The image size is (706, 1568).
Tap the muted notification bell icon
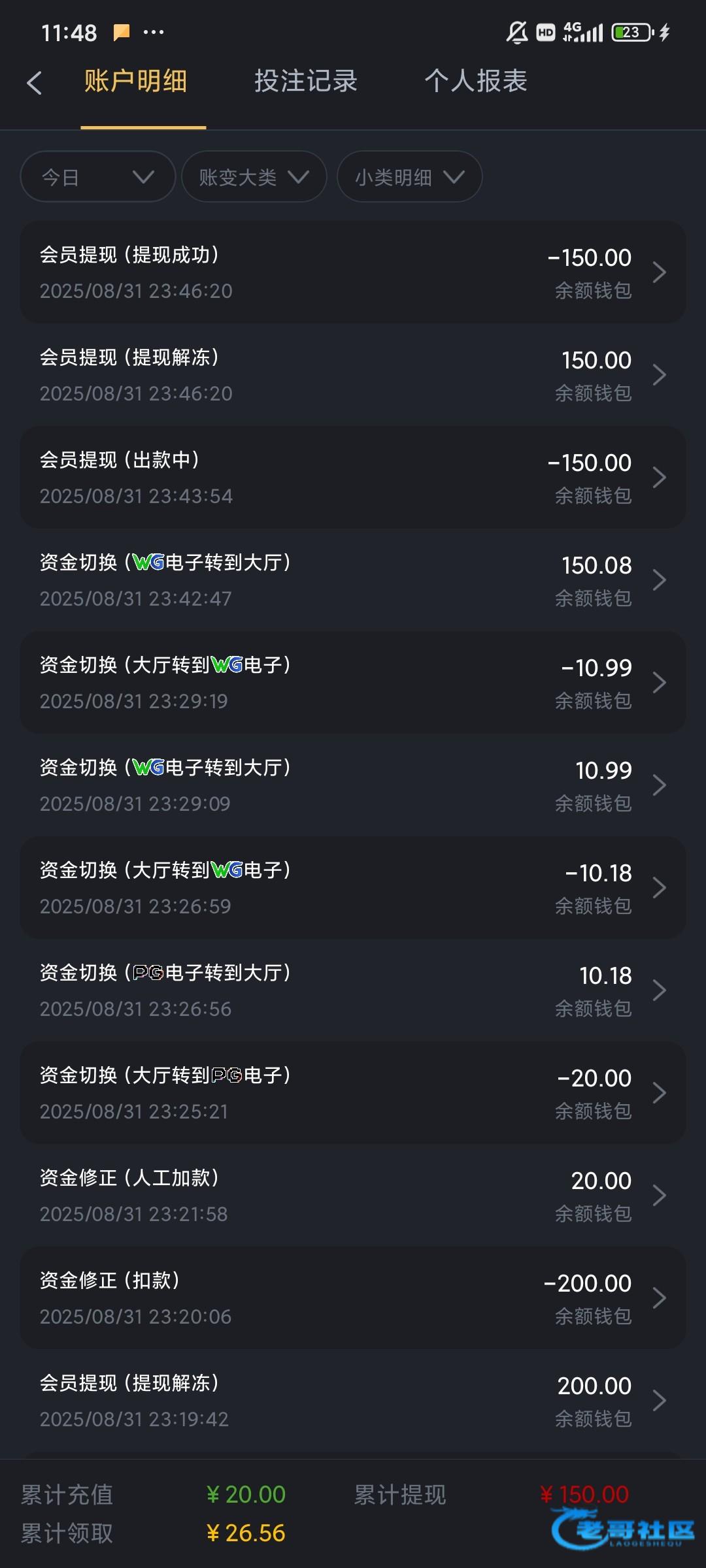coord(516,33)
